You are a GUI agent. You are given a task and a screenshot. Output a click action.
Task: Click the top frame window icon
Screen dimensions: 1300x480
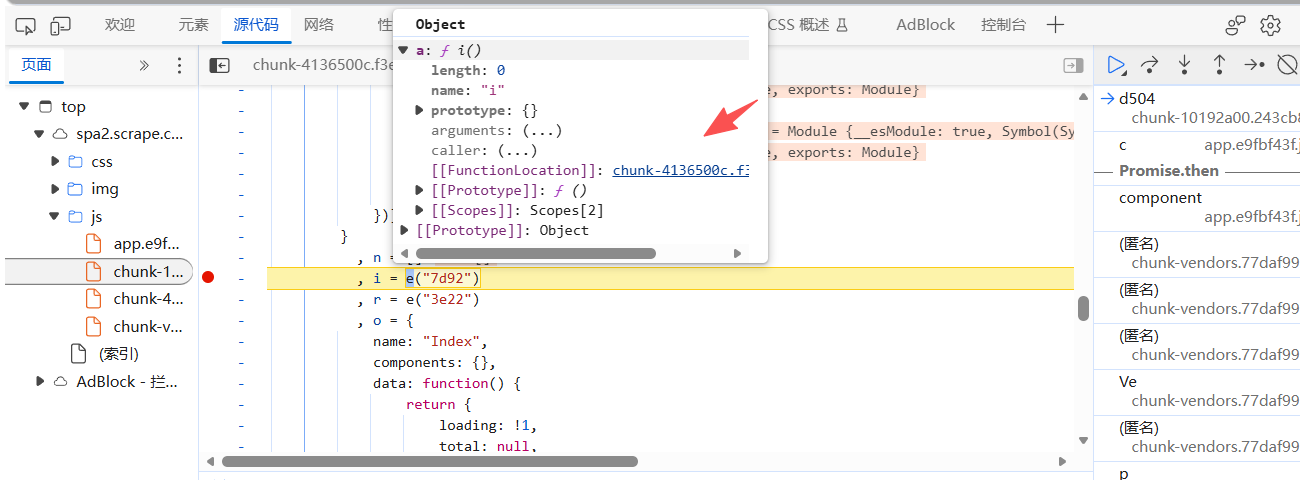(x=44, y=107)
